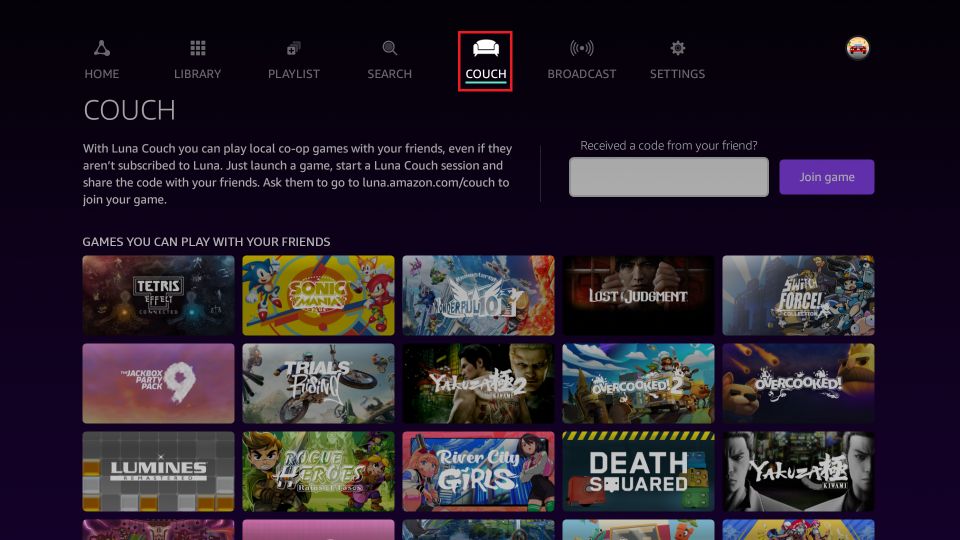This screenshot has width=960, height=540.
Task: Select the Trials Rising game tile
Action: (318, 383)
